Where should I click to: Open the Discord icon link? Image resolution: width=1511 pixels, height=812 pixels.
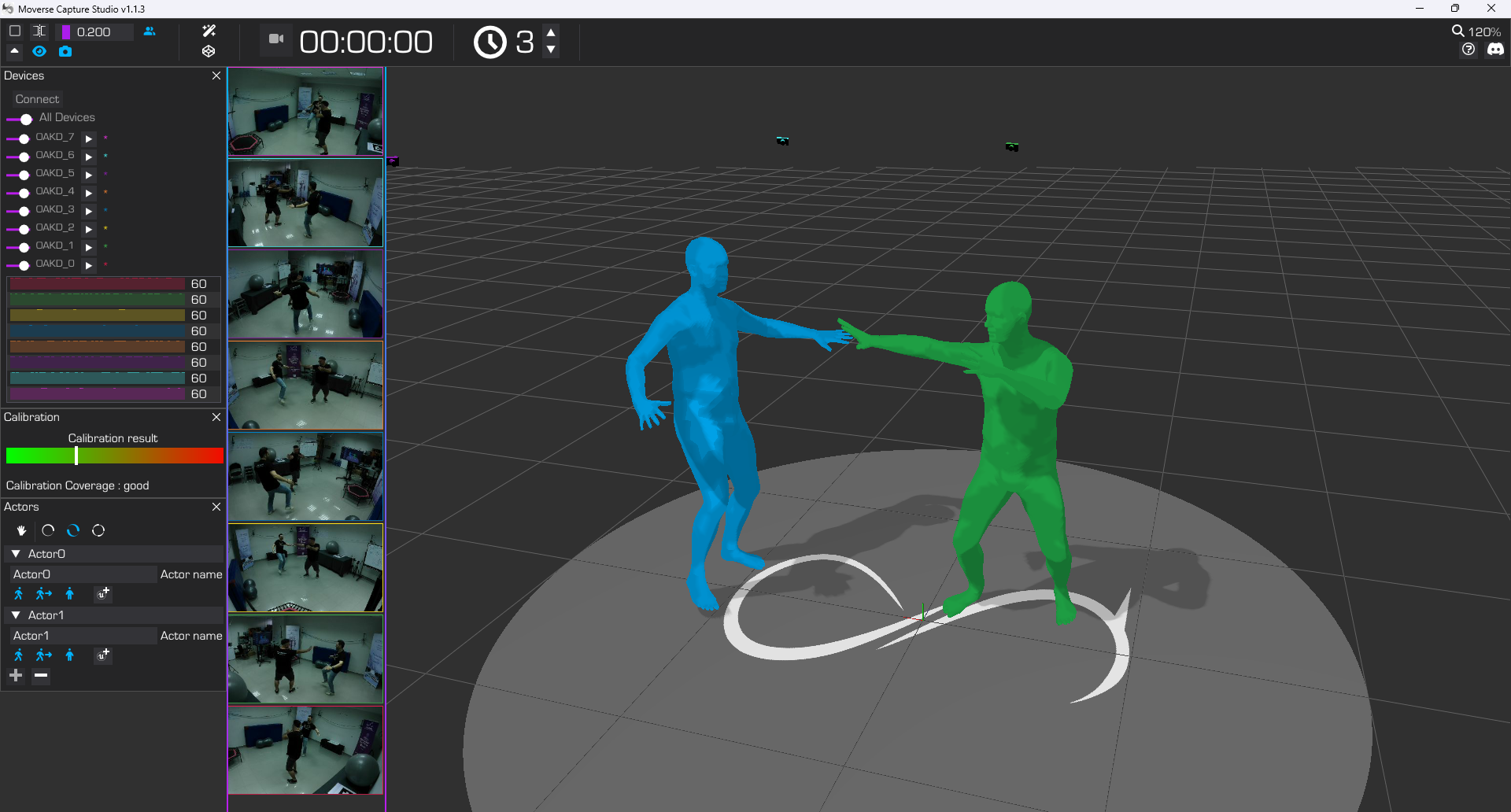[x=1495, y=50]
